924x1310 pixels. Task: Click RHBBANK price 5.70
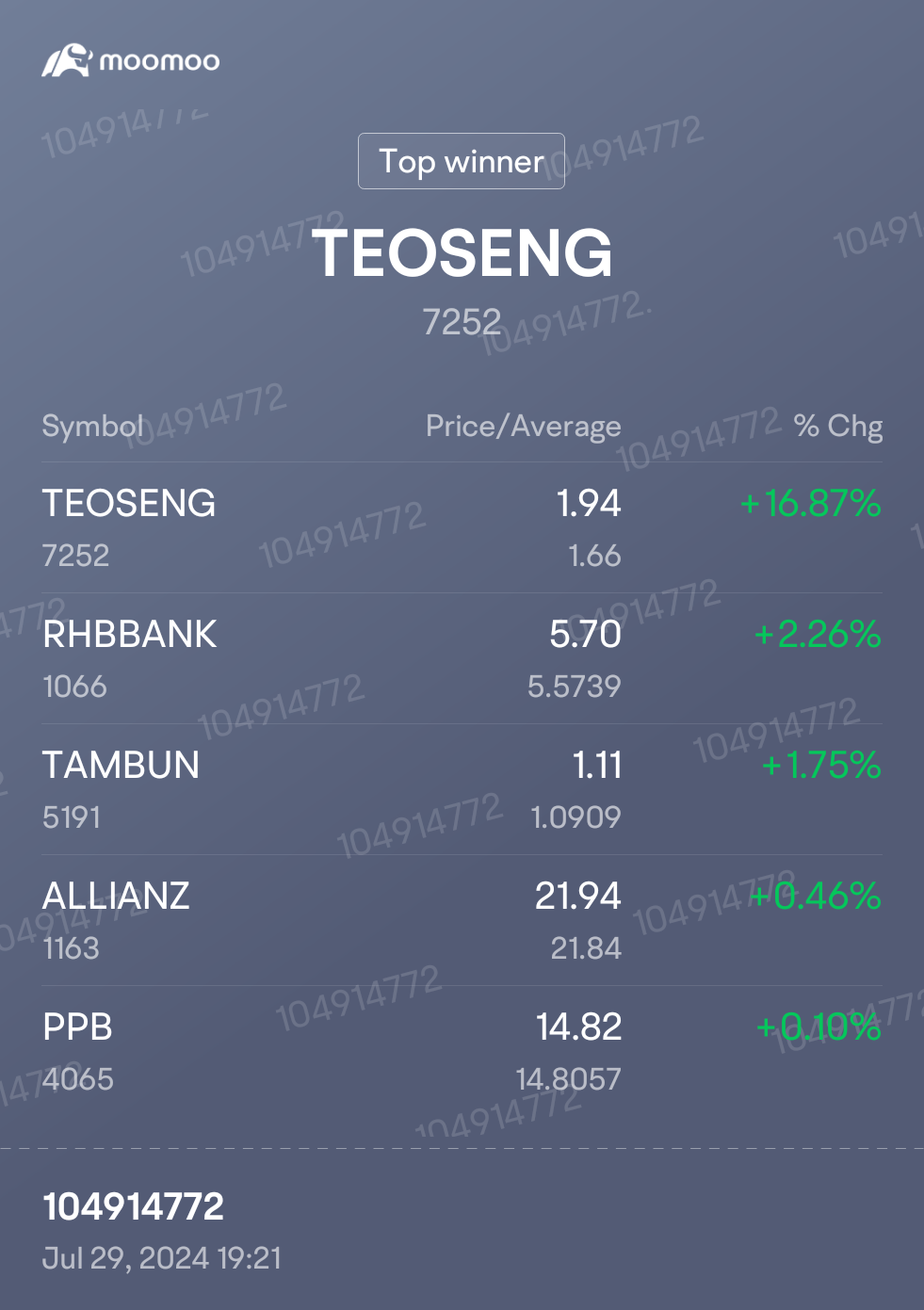tap(586, 635)
